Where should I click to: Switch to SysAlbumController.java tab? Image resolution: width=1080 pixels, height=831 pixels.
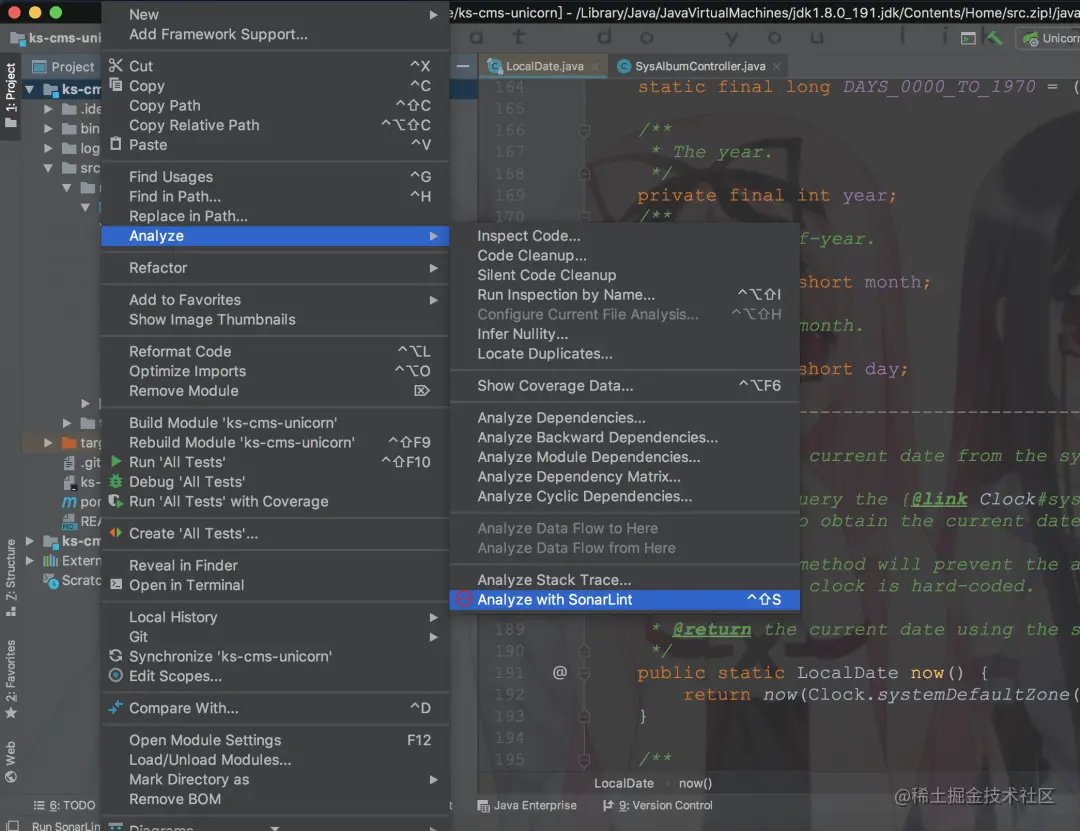coord(698,66)
